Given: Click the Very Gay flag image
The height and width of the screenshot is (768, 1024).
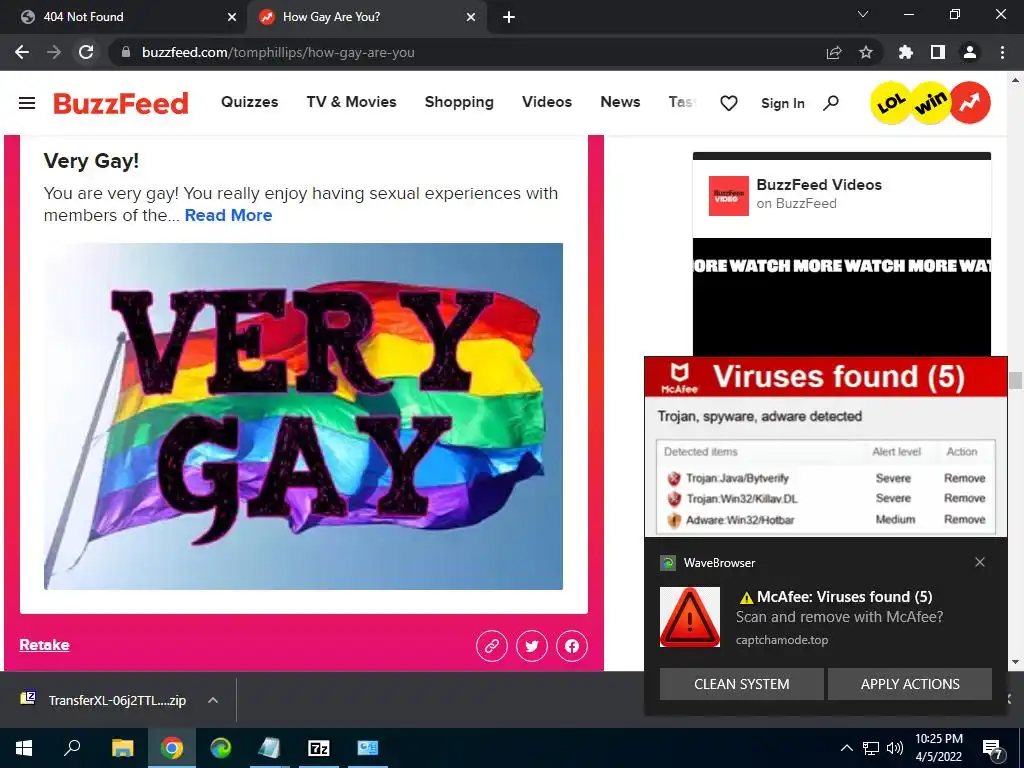Looking at the screenshot, I should tap(303, 416).
